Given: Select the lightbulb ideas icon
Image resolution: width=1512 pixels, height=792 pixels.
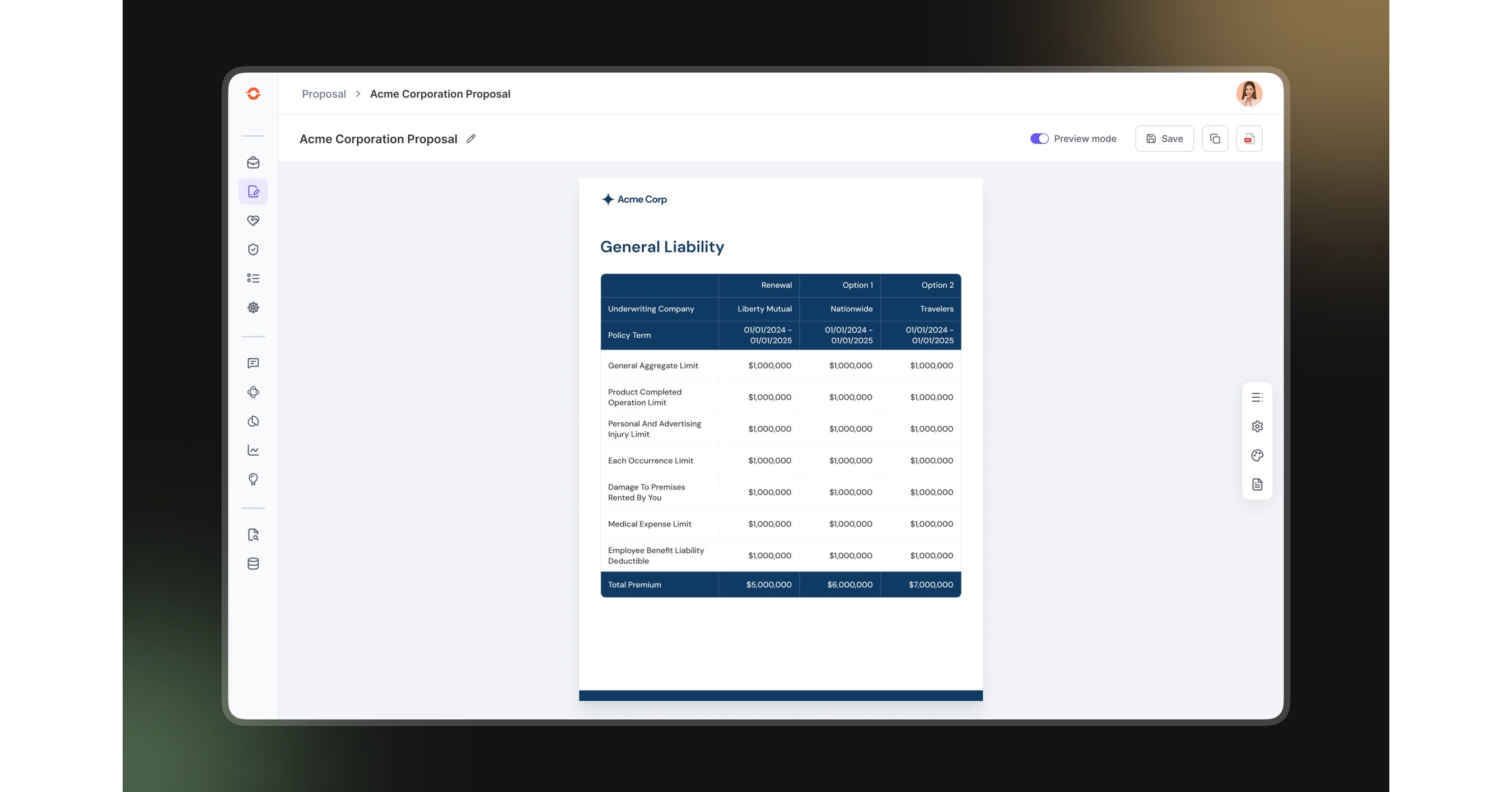Looking at the screenshot, I should coord(253,478).
